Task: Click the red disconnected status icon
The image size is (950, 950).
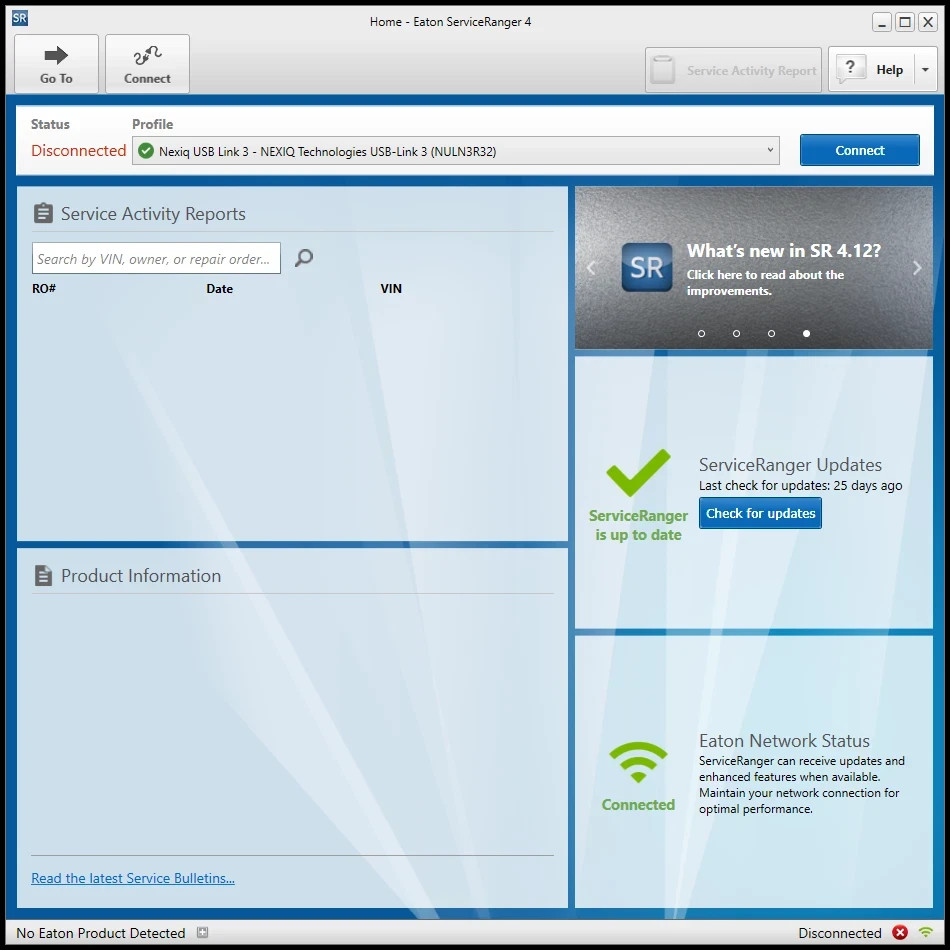Action: (x=900, y=932)
